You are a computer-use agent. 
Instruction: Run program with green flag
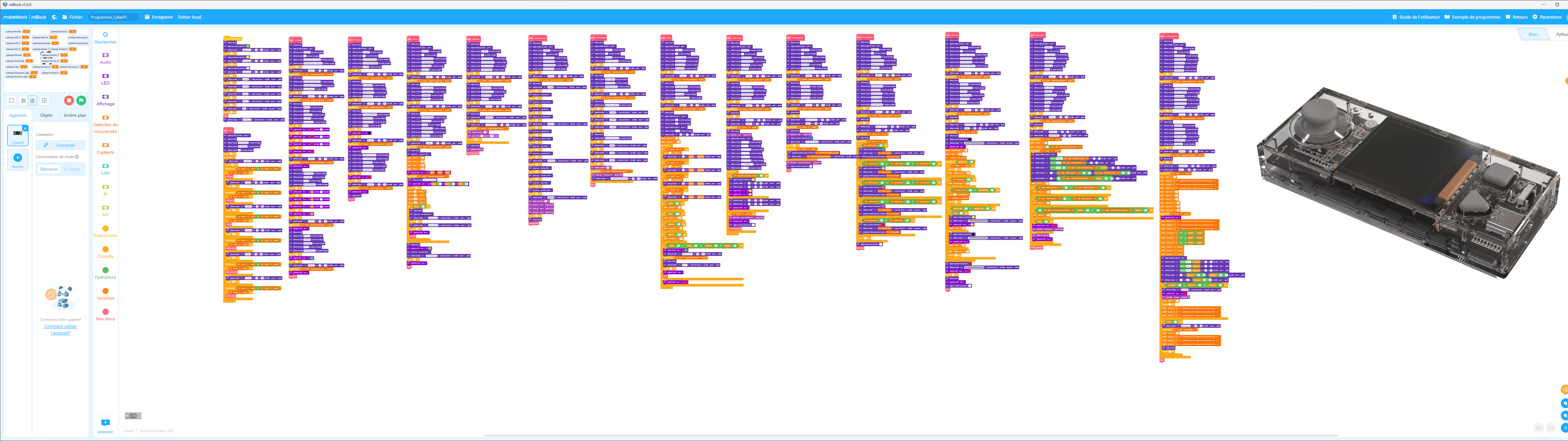coord(82,100)
